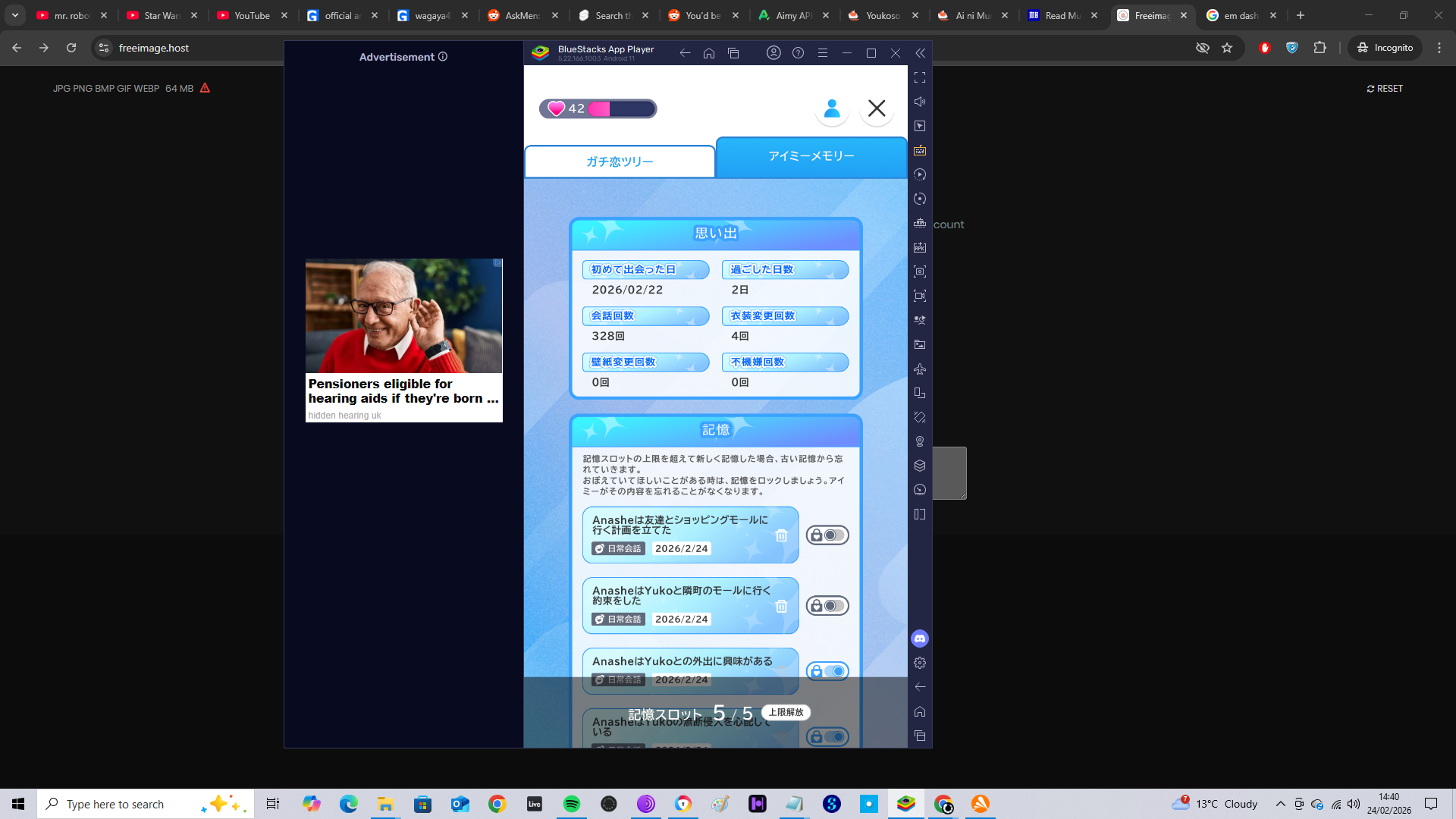1456x819 pixels.
Task: Delete the shopping mall plan memory
Action: 781,535
